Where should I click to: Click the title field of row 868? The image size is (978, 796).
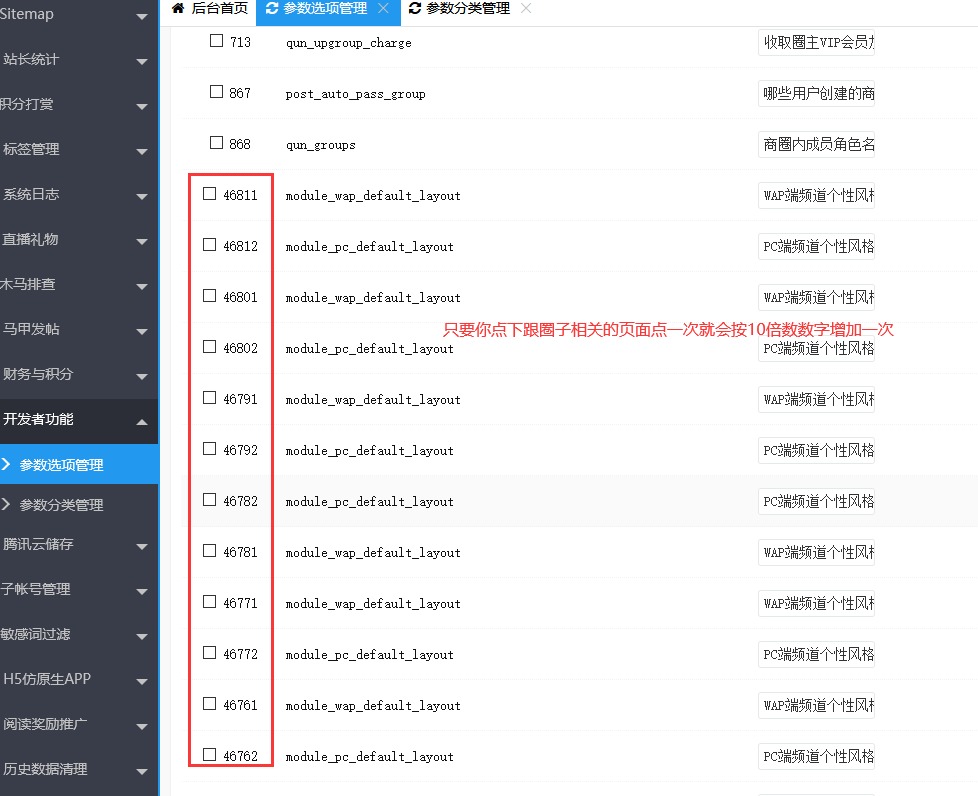coord(816,145)
